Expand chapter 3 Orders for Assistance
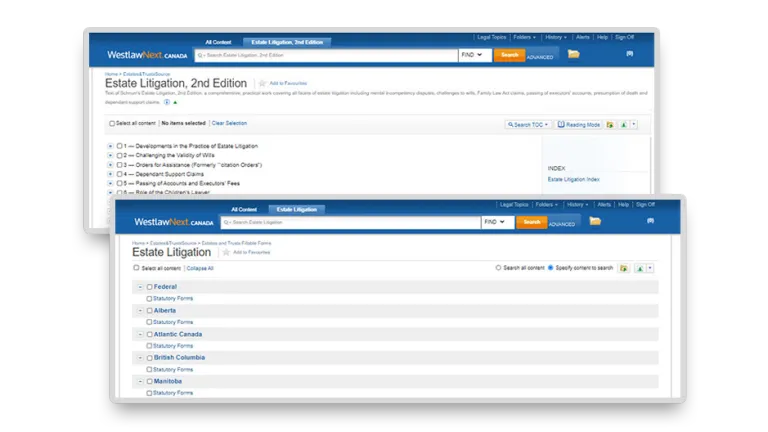Viewport: 768px width, 432px height. 110,165
